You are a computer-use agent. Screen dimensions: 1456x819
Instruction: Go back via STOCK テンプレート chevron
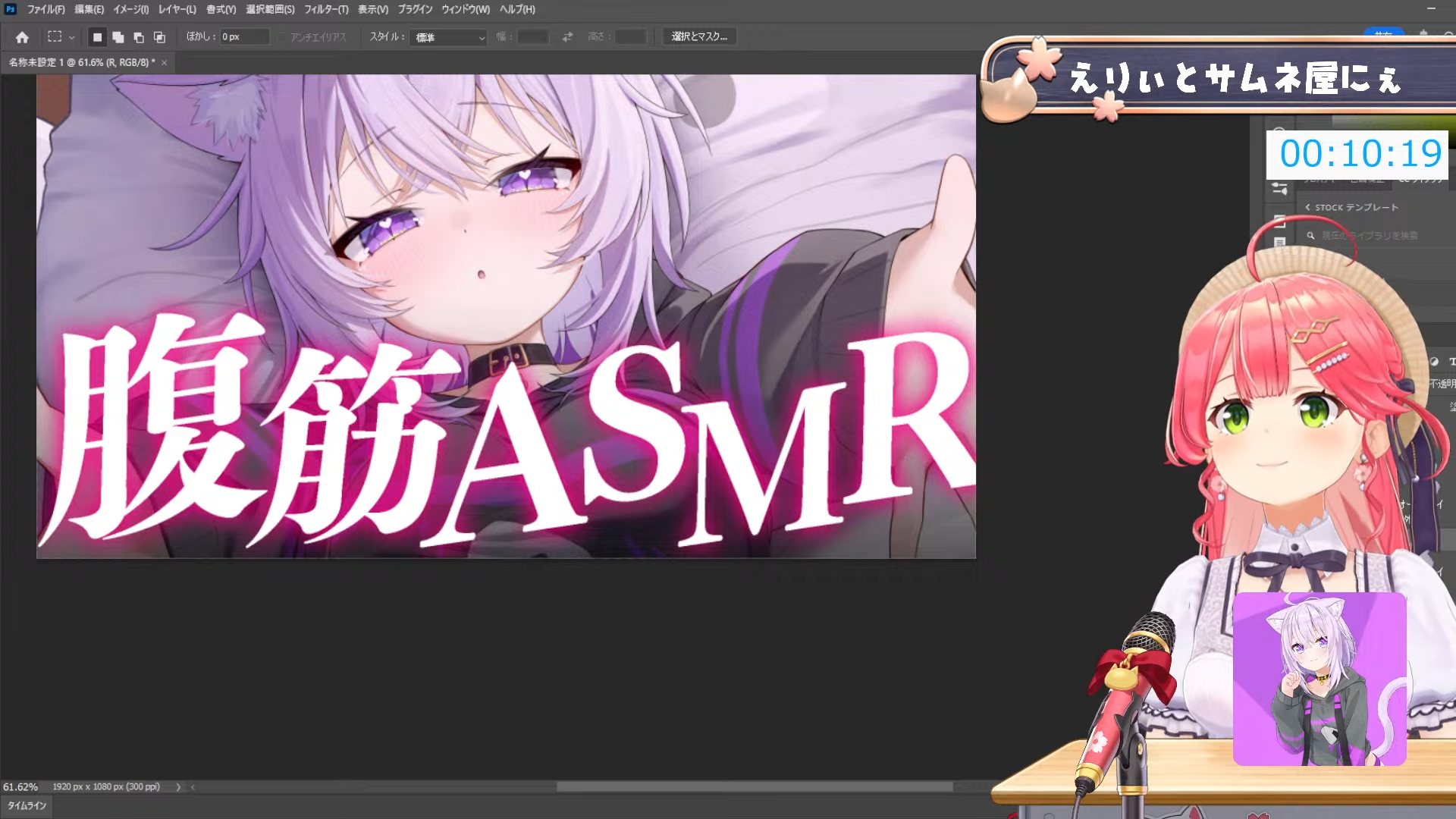(1307, 207)
